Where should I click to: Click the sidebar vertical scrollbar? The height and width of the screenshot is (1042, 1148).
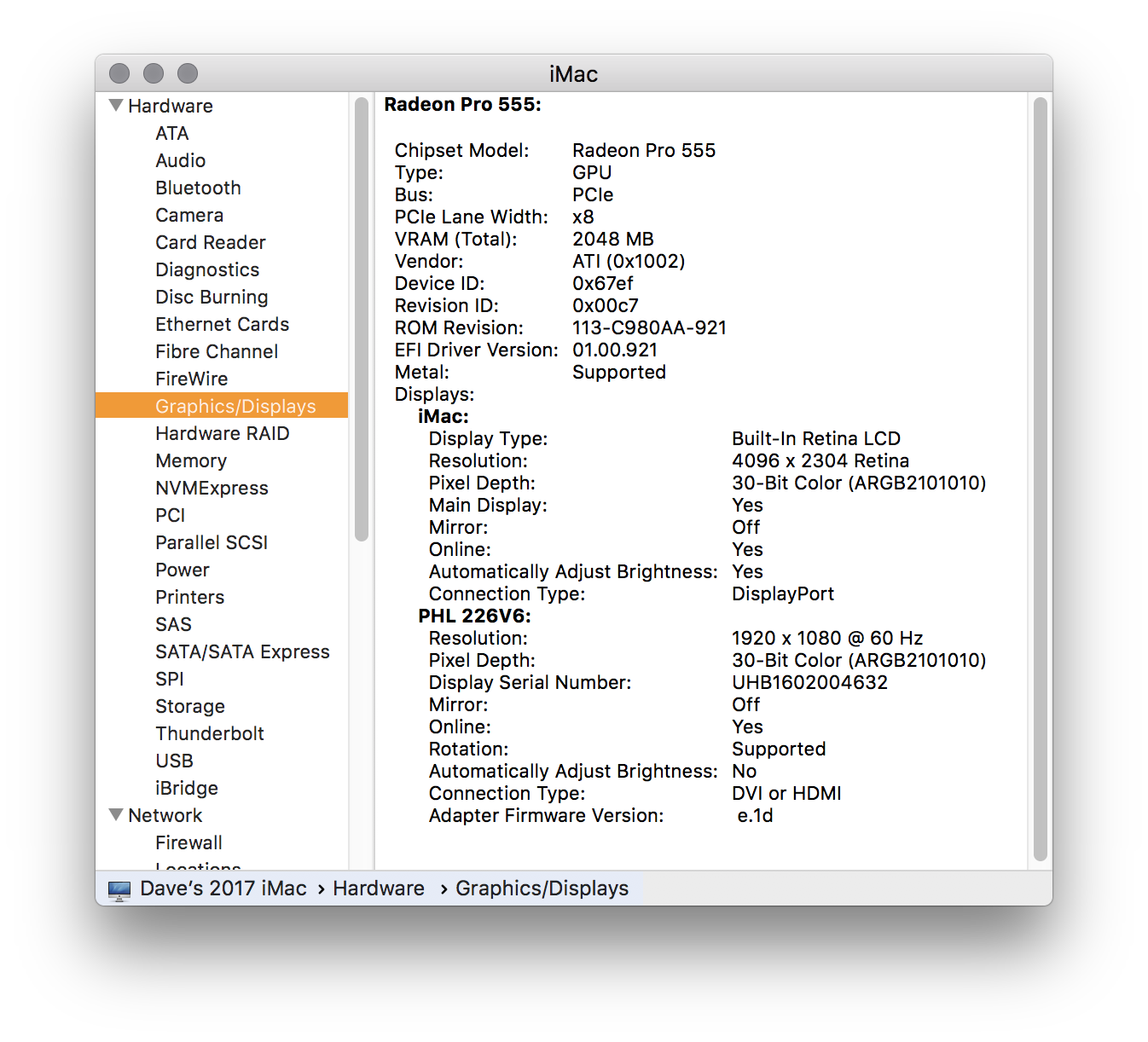[x=362, y=319]
